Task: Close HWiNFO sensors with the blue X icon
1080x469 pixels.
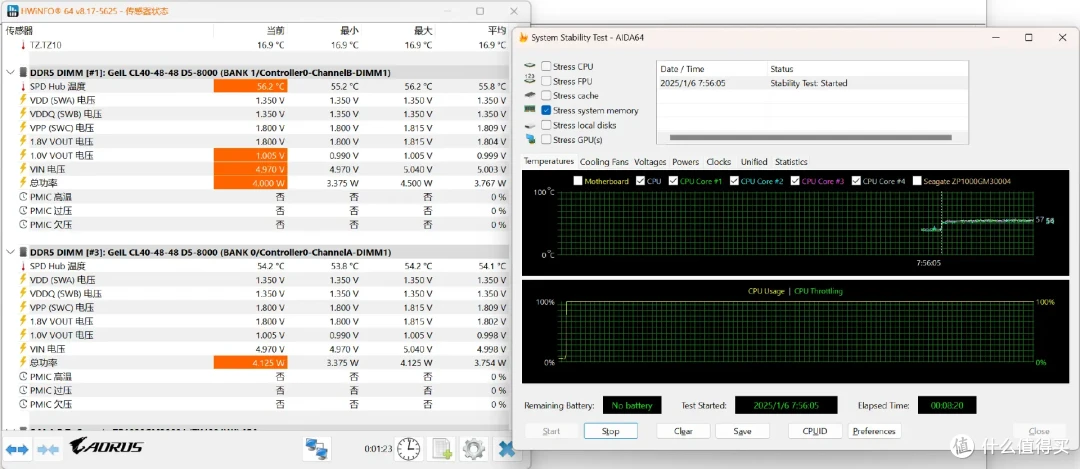Action: pyautogui.click(x=506, y=449)
